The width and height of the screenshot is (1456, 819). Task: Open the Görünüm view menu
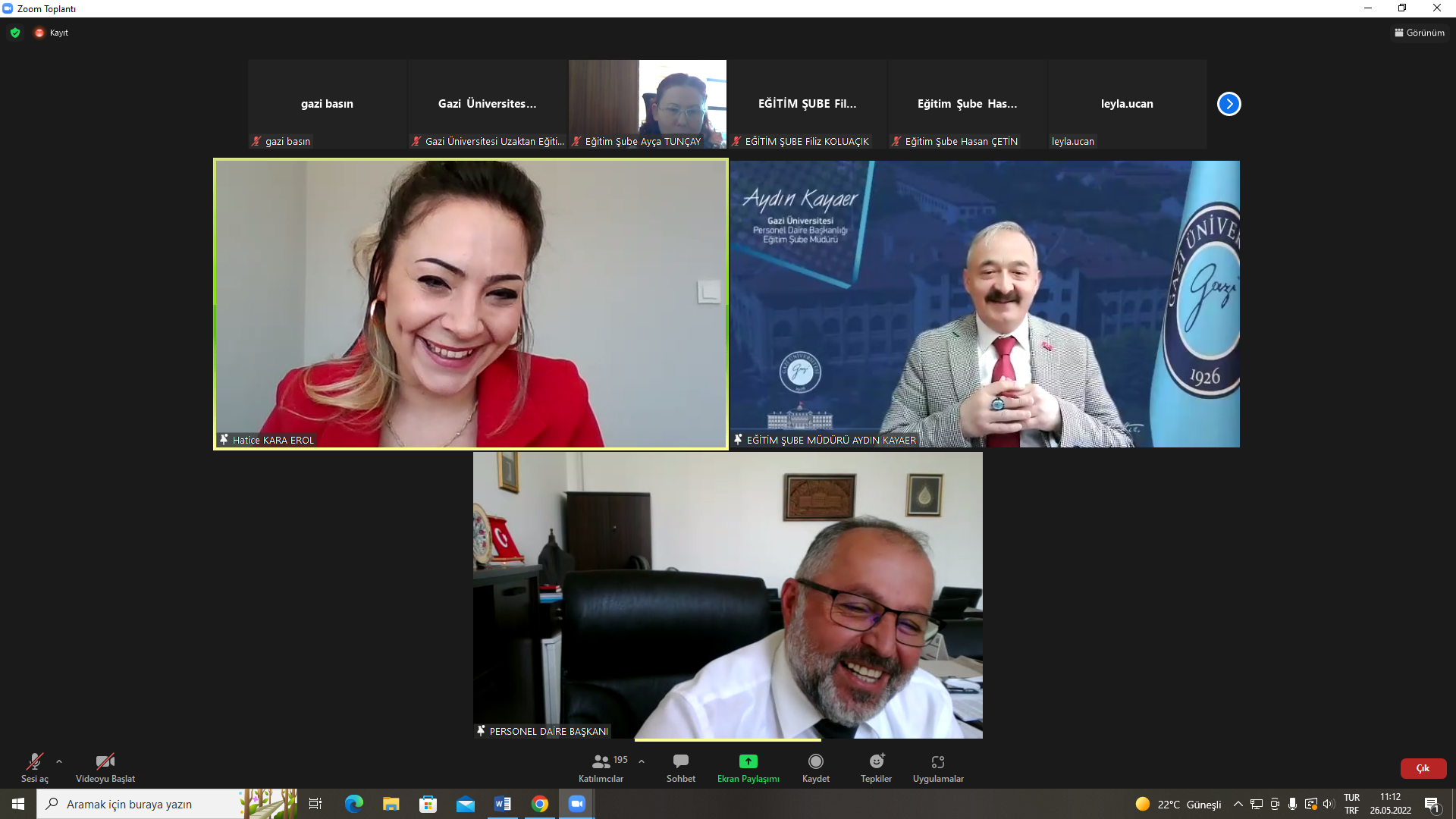click(1420, 33)
